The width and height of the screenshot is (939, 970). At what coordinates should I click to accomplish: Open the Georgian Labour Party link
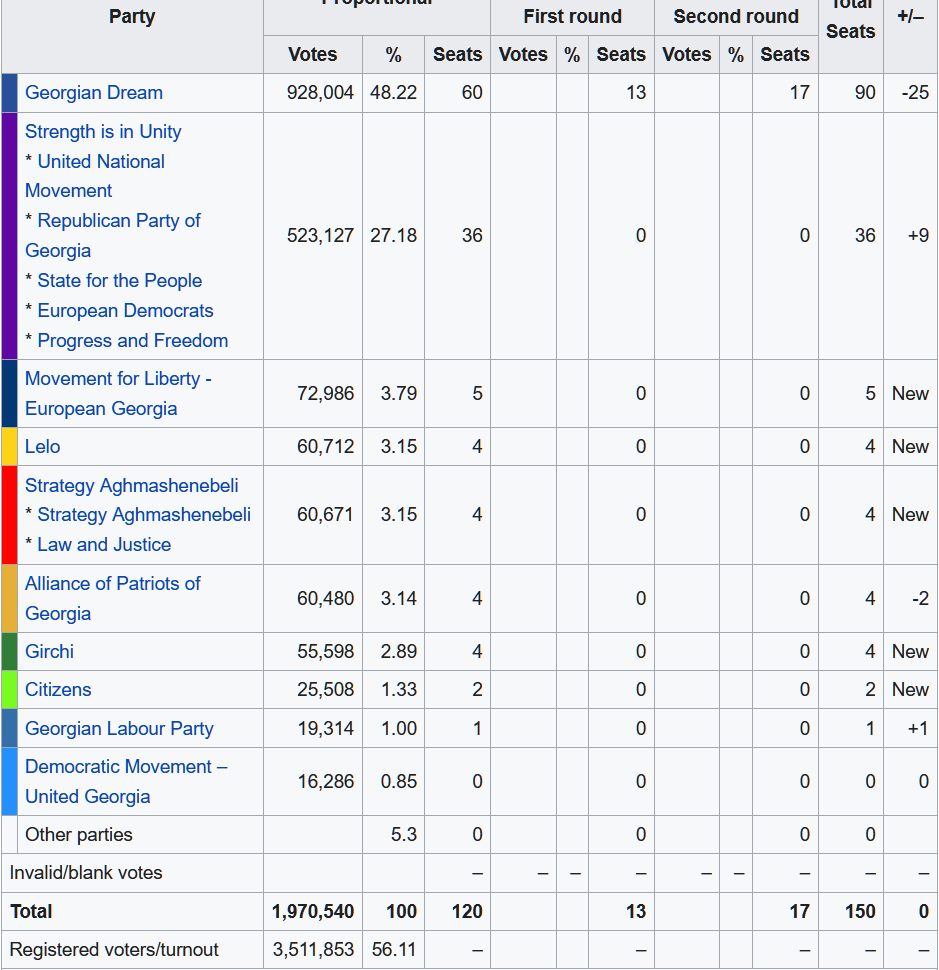(x=119, y=729)
